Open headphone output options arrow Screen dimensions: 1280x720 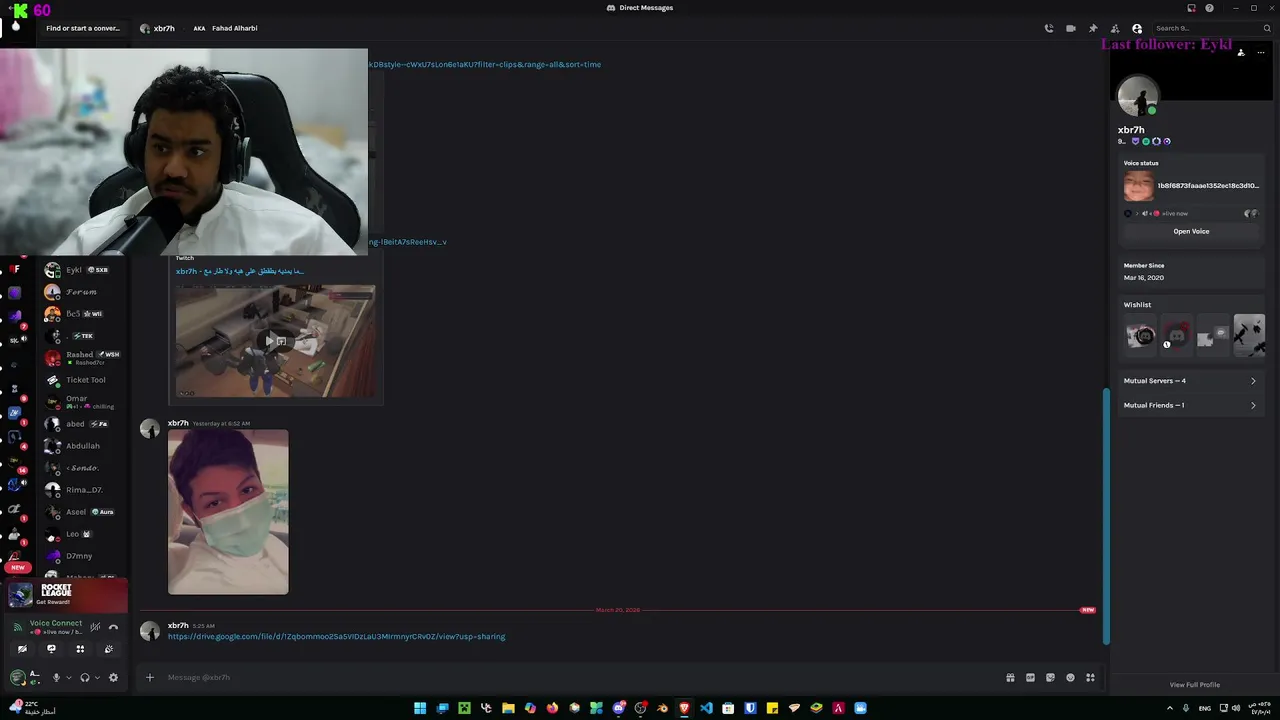[97, 677]
